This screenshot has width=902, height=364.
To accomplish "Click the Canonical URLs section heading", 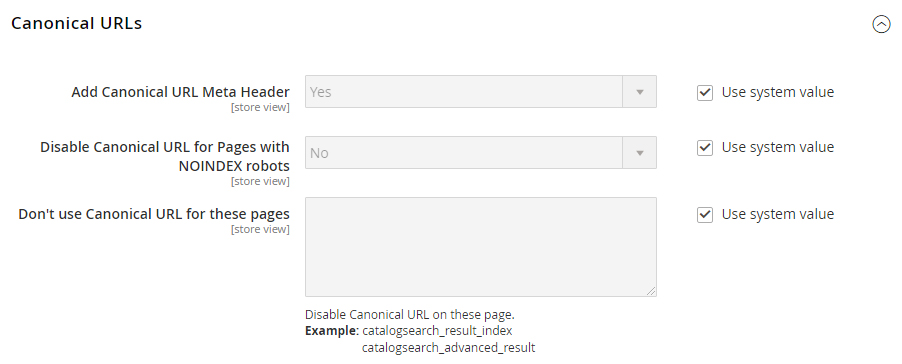I will (x=77, y=24).
